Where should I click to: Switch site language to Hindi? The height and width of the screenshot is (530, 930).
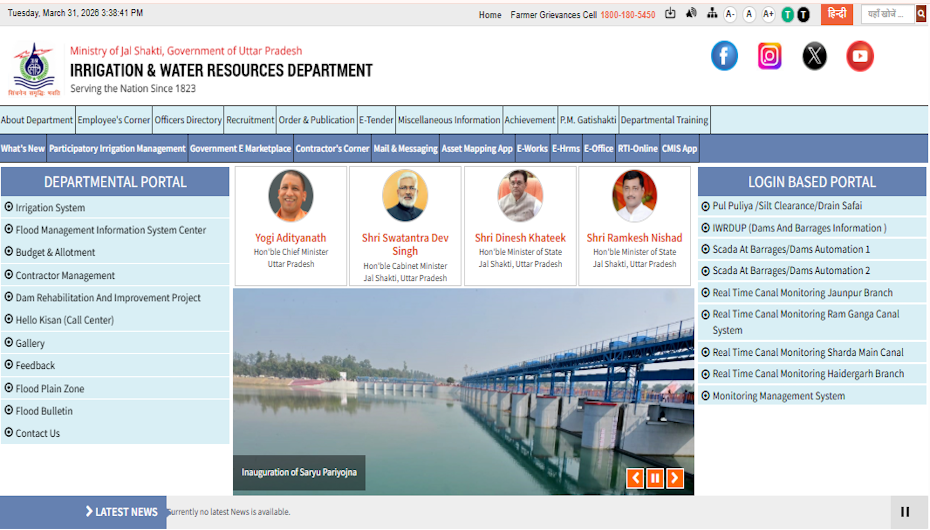click(837, 14)
